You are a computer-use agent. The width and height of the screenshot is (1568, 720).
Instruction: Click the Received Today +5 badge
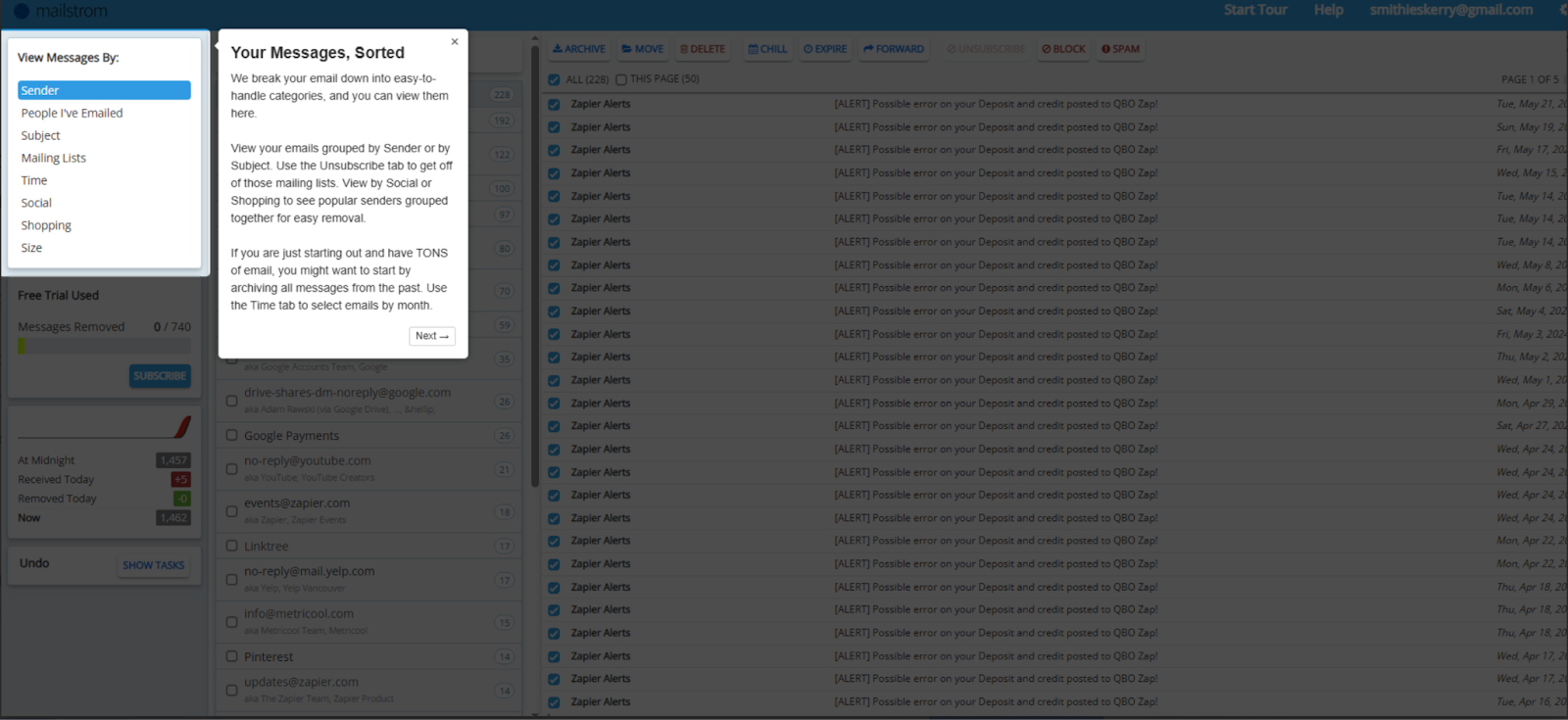click(x=181, y=480)
